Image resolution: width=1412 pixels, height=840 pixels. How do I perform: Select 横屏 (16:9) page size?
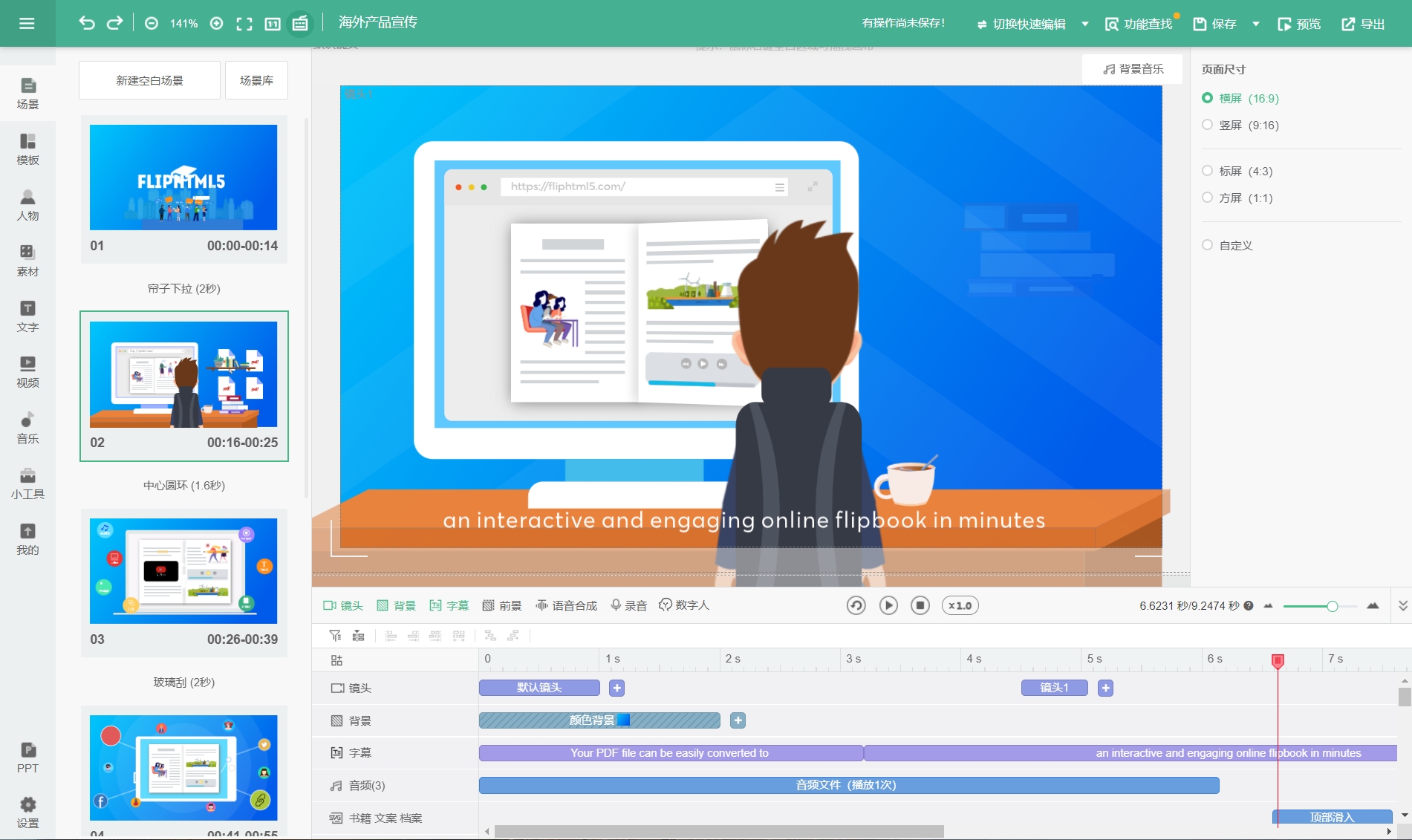tap(1240, 98)
